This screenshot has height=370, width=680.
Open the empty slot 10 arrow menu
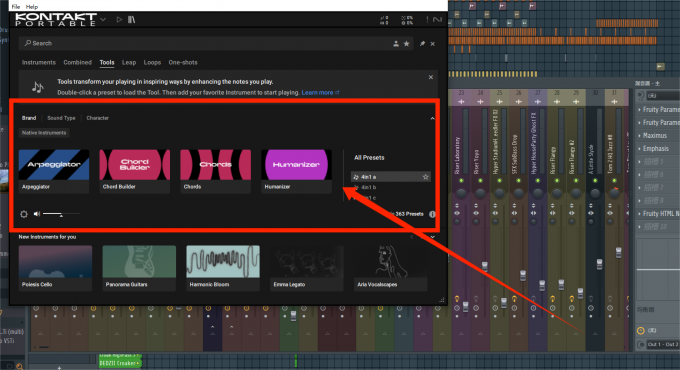[x=639, y=227]
